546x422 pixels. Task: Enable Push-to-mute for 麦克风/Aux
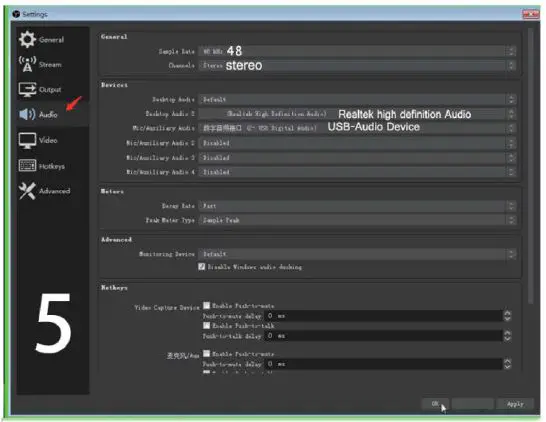[x=206, y=354]
